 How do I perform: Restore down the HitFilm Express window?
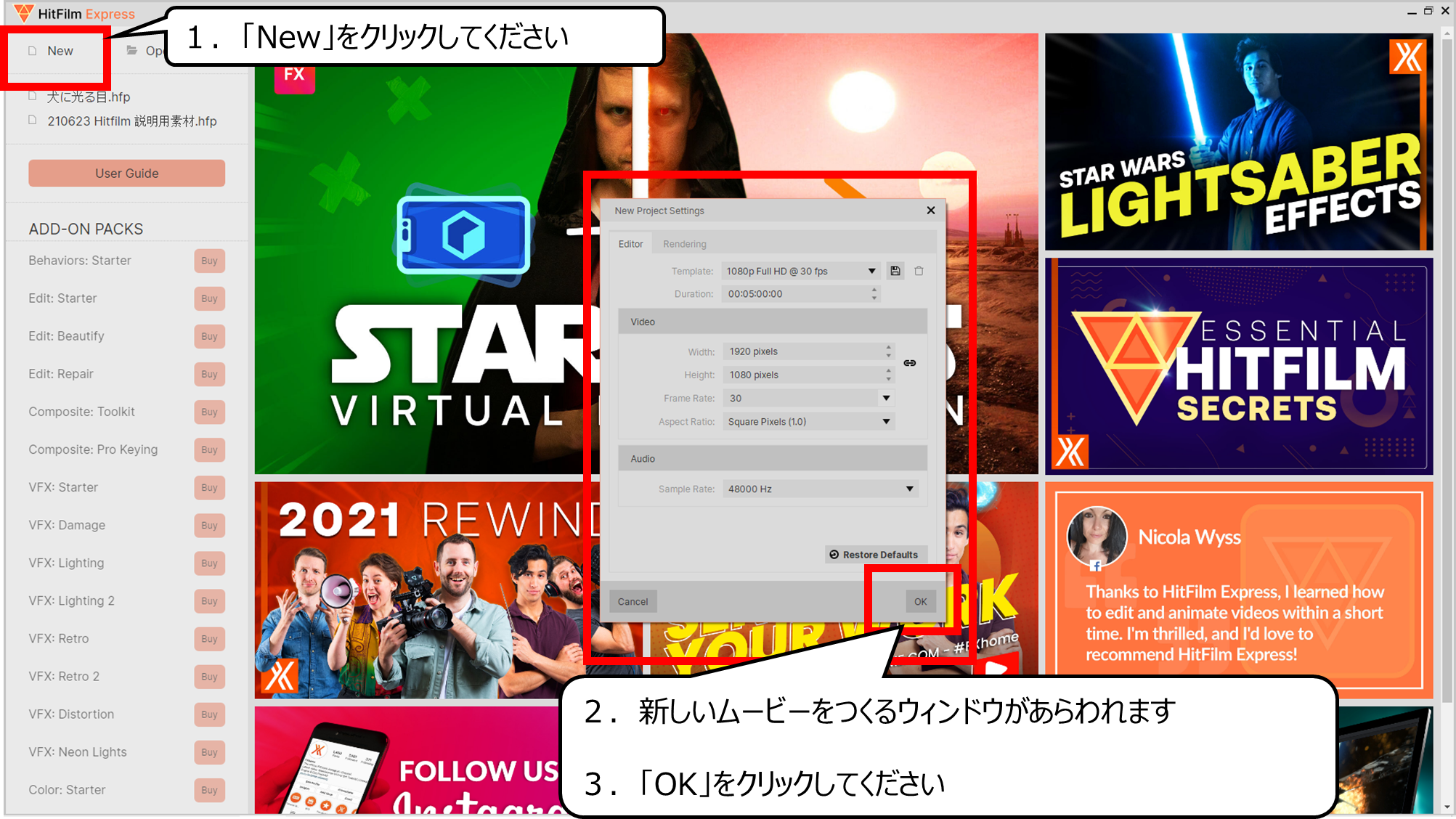pyautogui.click(x=1428, y=11)
